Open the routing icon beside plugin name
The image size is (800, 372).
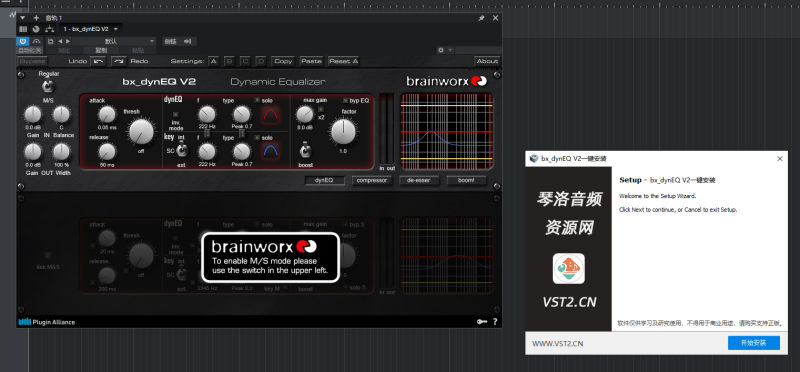49,29
